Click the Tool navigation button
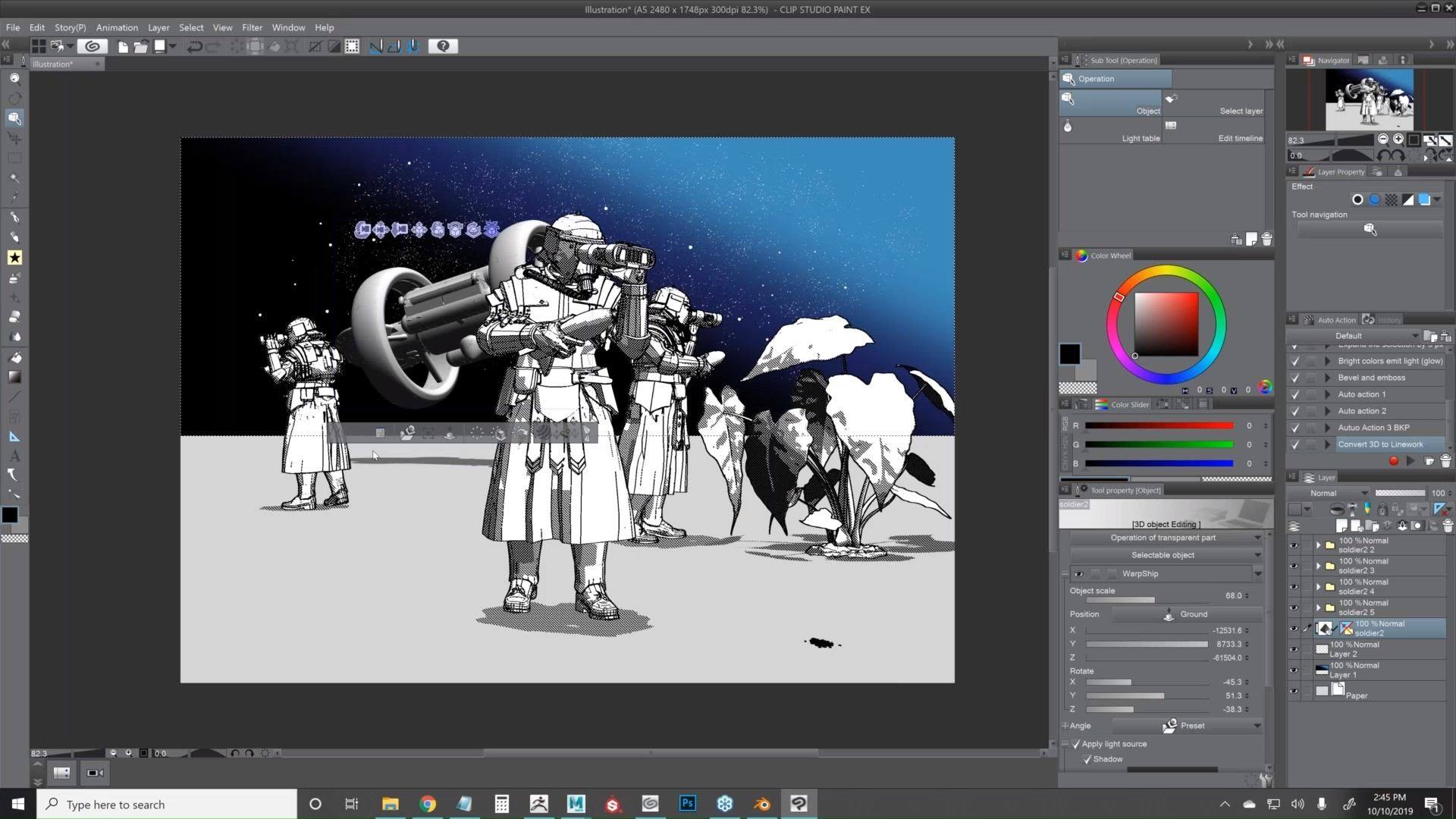1456x819 pixels. coord(1370,230)
